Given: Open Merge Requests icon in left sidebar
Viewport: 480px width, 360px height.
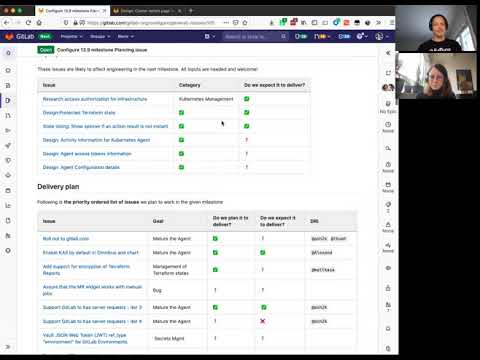Looking at the screenshot, I should 8,115.
